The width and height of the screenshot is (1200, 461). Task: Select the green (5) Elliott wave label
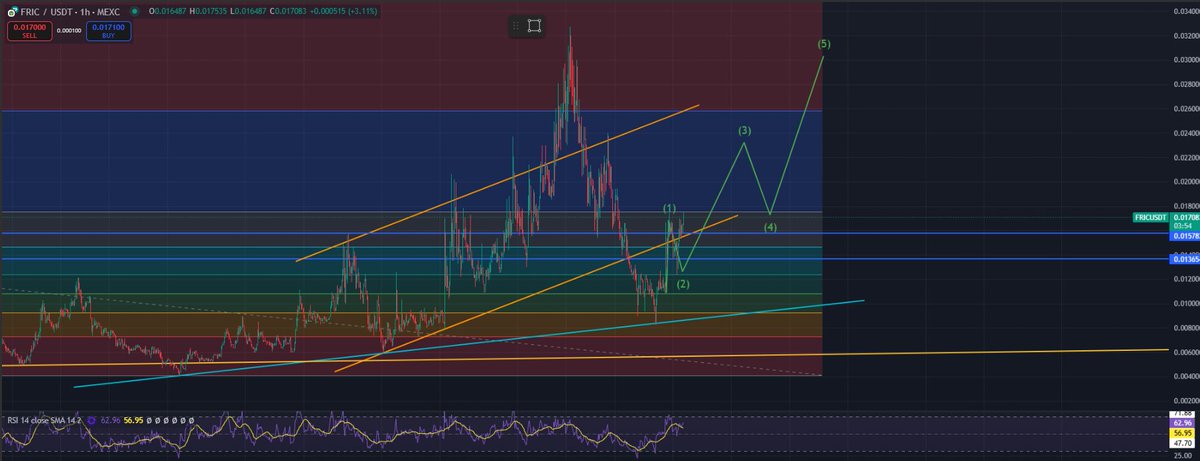click(823, 44)
